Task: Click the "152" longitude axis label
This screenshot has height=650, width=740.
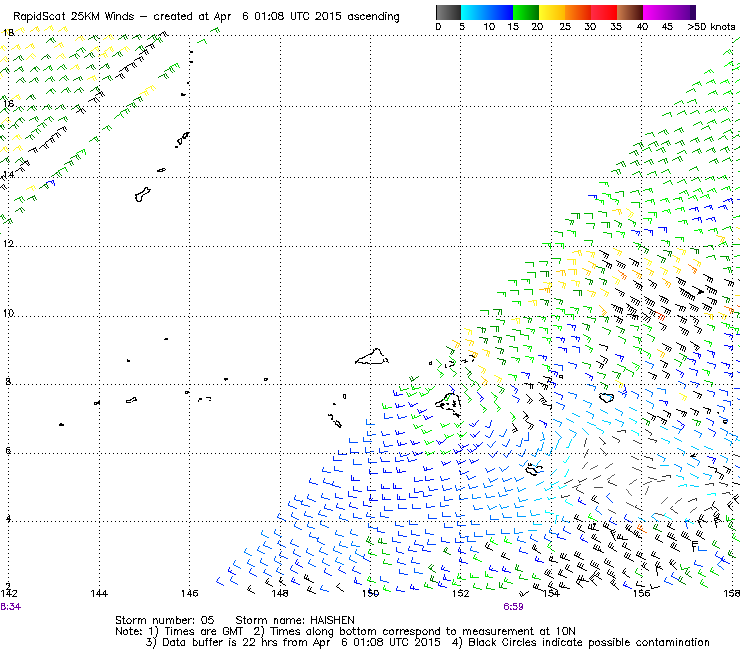Action: coord(461,593)
